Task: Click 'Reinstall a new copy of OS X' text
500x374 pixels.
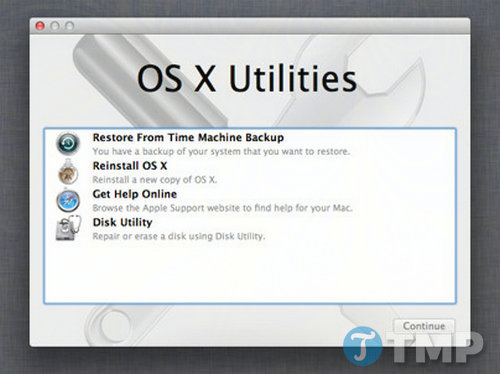Action: [x=155, y=180]
